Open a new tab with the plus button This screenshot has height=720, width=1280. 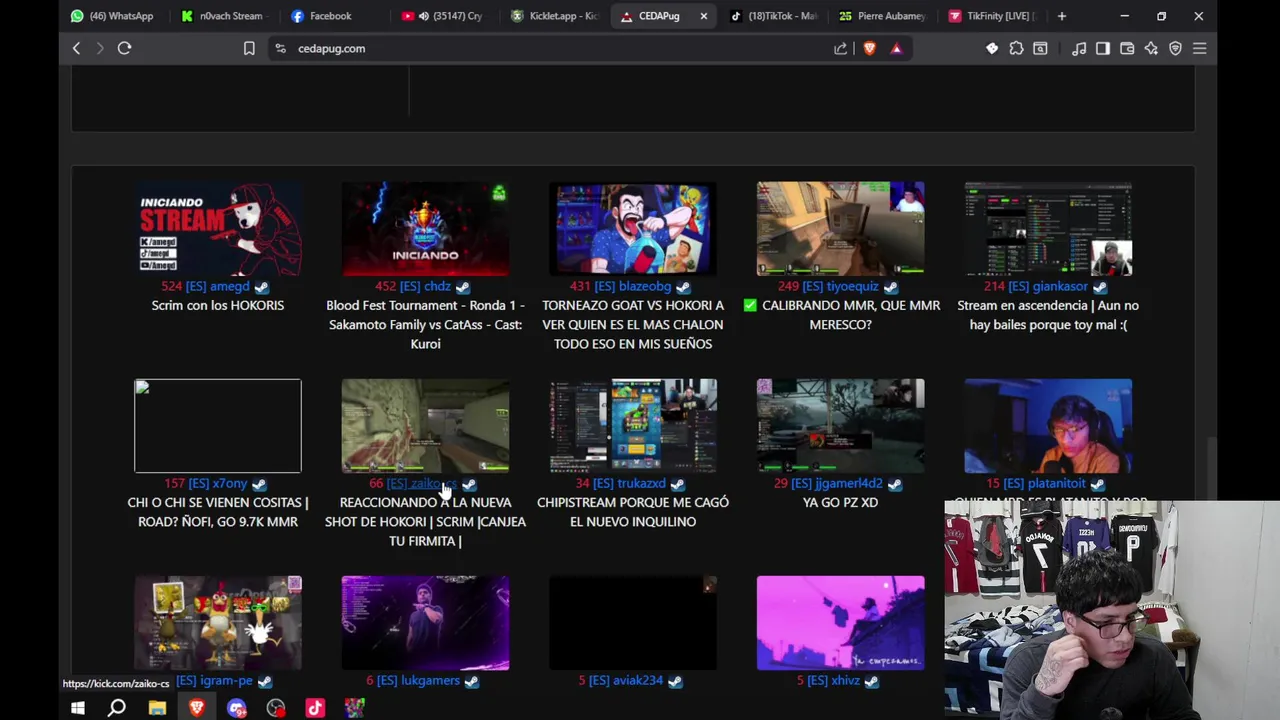coord(1061,16)
